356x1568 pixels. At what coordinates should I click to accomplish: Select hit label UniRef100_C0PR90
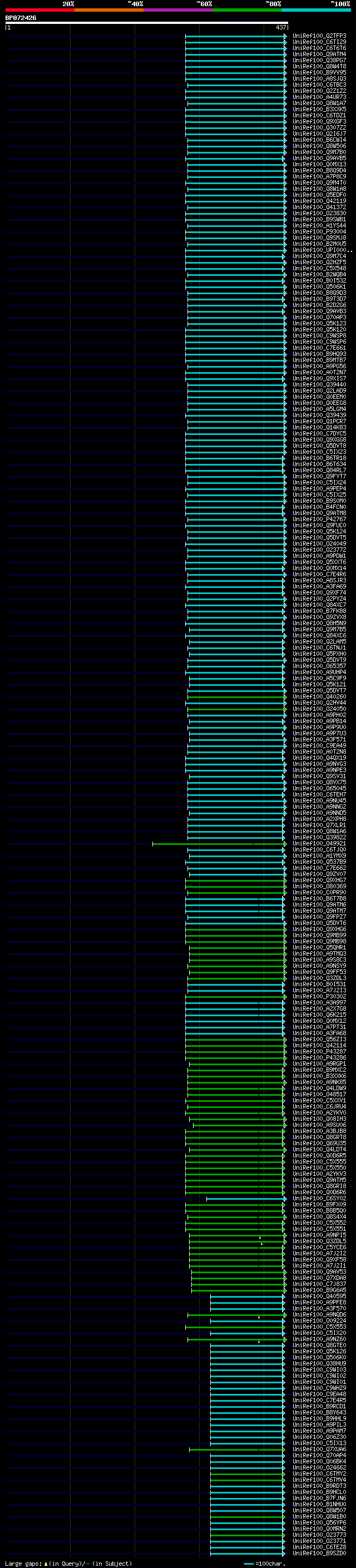coord(319,892)
